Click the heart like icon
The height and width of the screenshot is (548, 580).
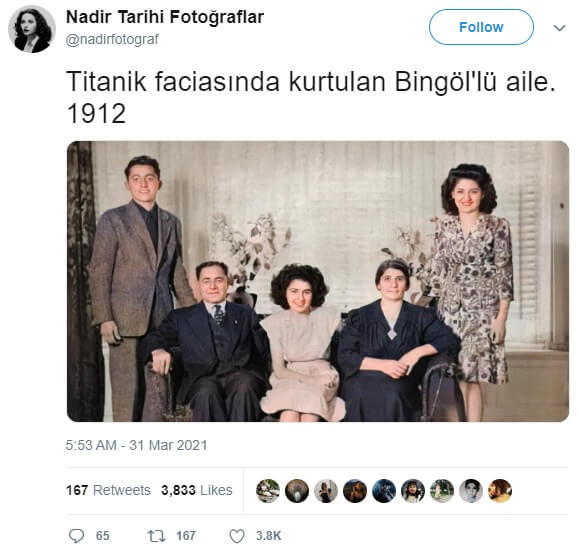pyautogui.click(x=237, y=536)
